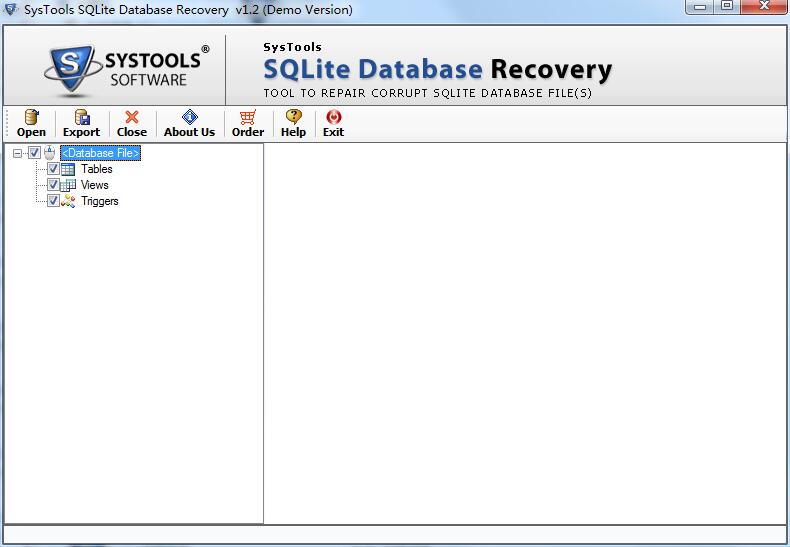Minimize the SysTools window
Image resolution: width=790 pixels, height=547 pixels.
(x=699, y=7)
